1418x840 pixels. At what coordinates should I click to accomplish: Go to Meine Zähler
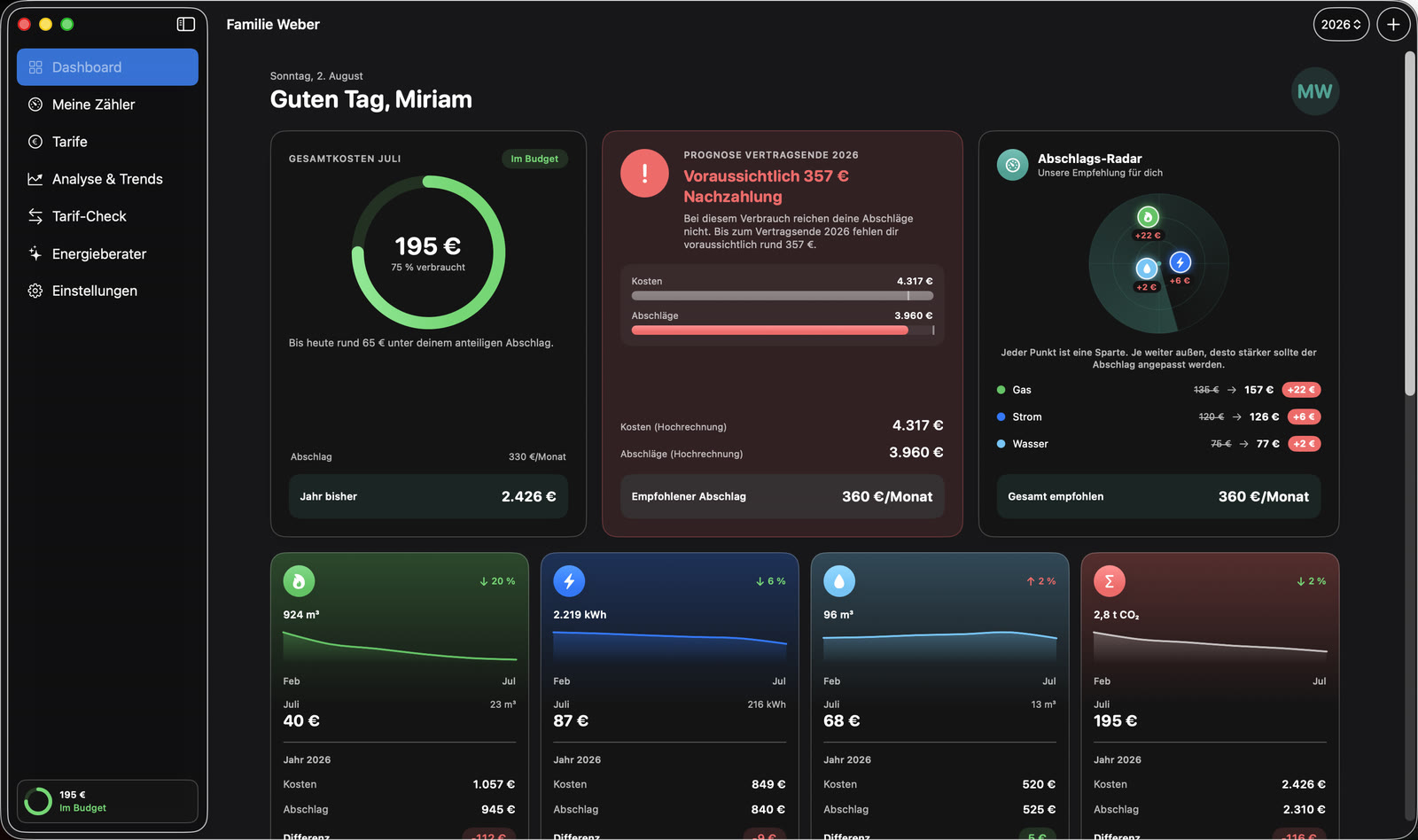[107, 105]
